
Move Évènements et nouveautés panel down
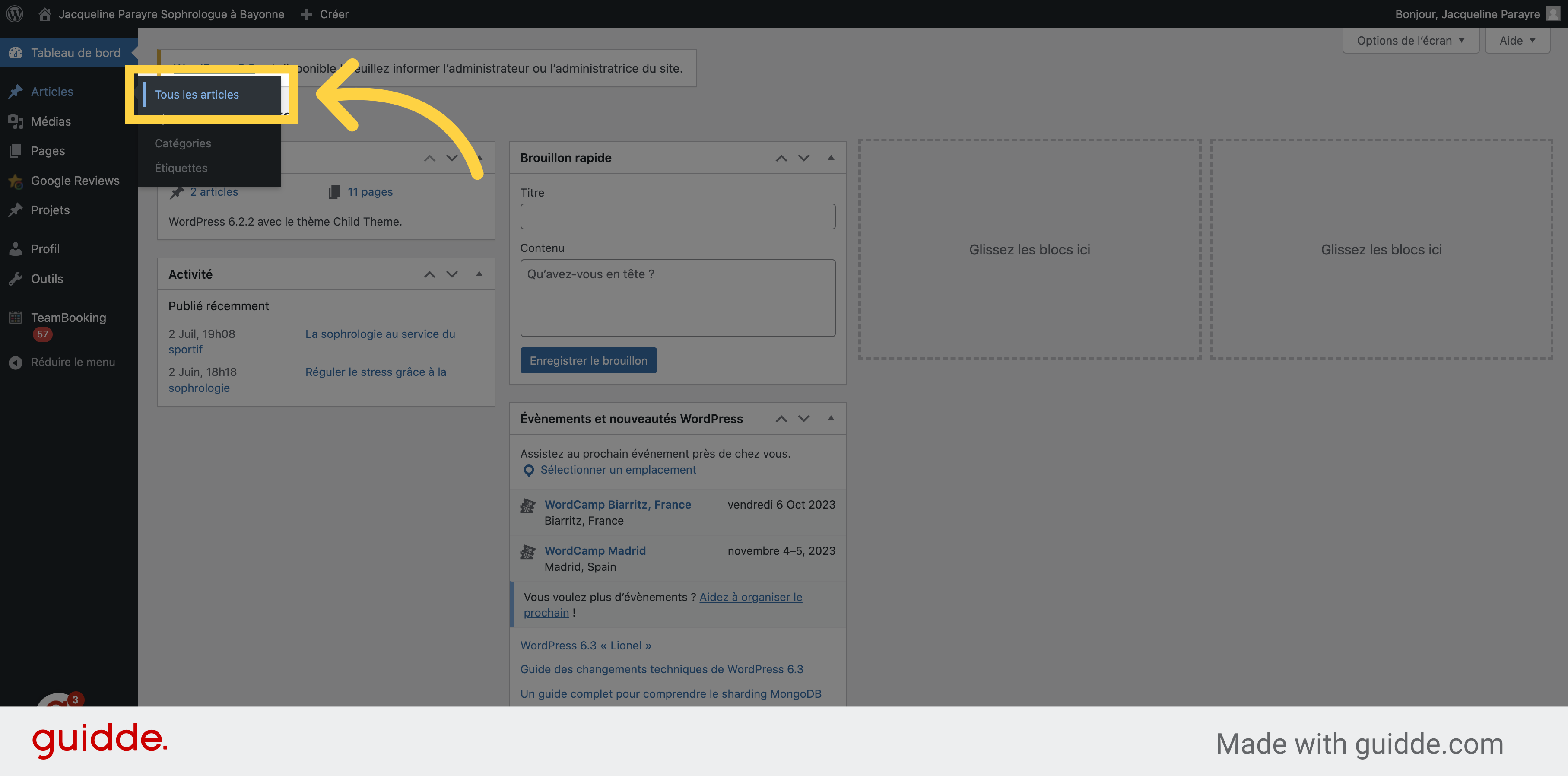click(803, 418)
